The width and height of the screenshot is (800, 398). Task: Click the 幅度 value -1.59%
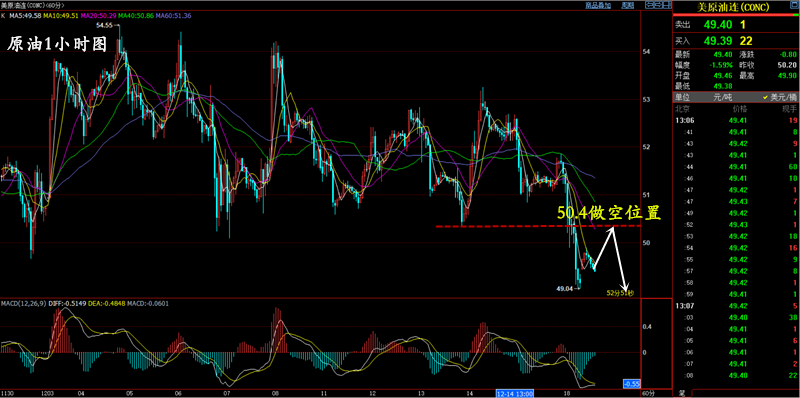click(720, 65)
